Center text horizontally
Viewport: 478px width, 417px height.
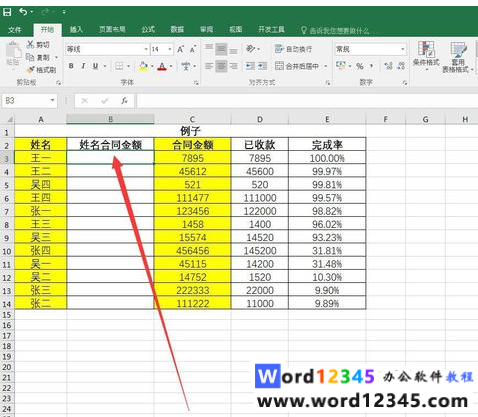pyautogui.click(x=221, y=66)
